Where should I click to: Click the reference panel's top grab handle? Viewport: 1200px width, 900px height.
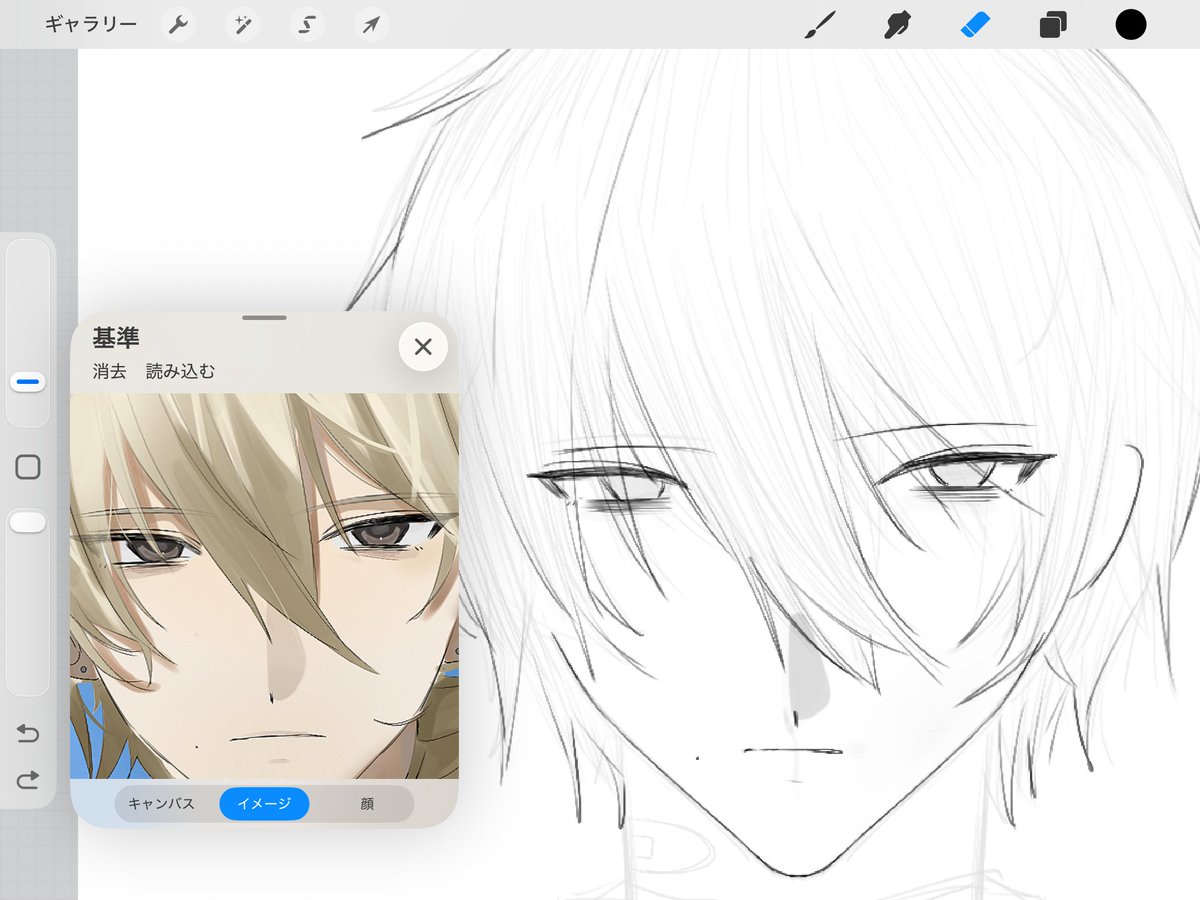(x=264, y=318)
